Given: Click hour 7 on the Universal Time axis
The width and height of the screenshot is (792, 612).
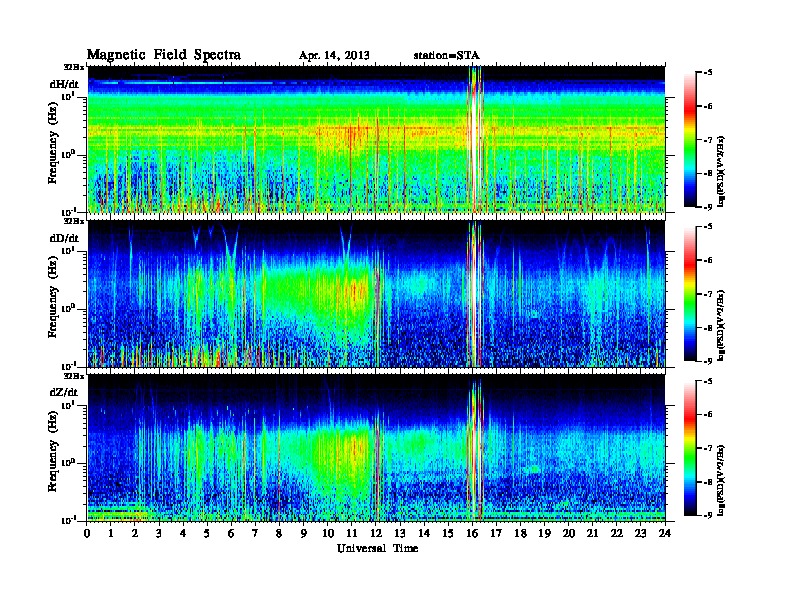Looking at the screenshot, I should pyautogui.click(x=255, y=533).
